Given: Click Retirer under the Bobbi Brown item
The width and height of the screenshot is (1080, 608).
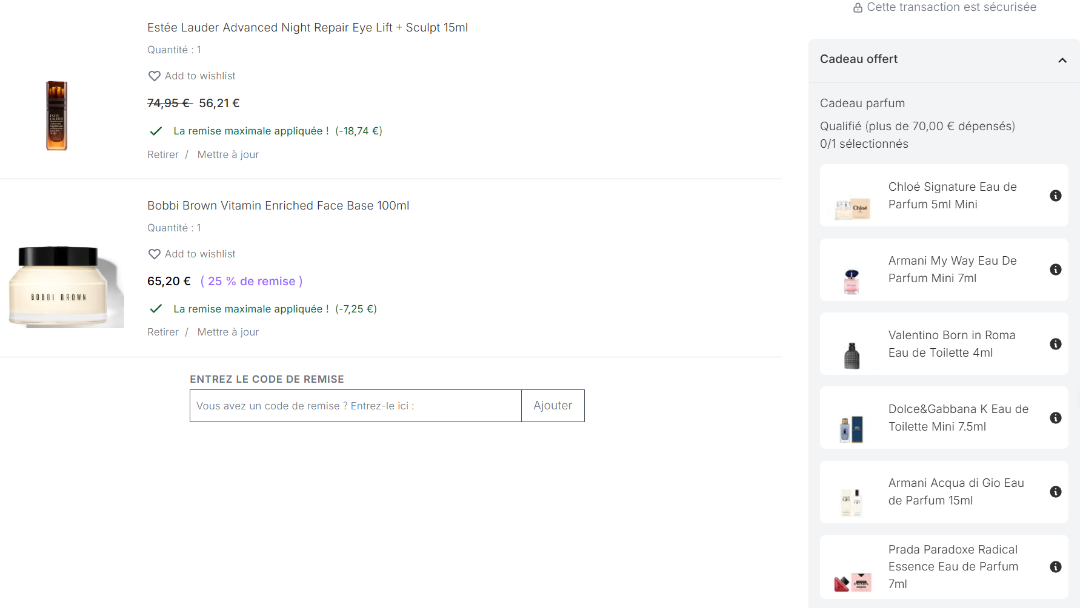Looking at the screenshot, I should [163, 331].
